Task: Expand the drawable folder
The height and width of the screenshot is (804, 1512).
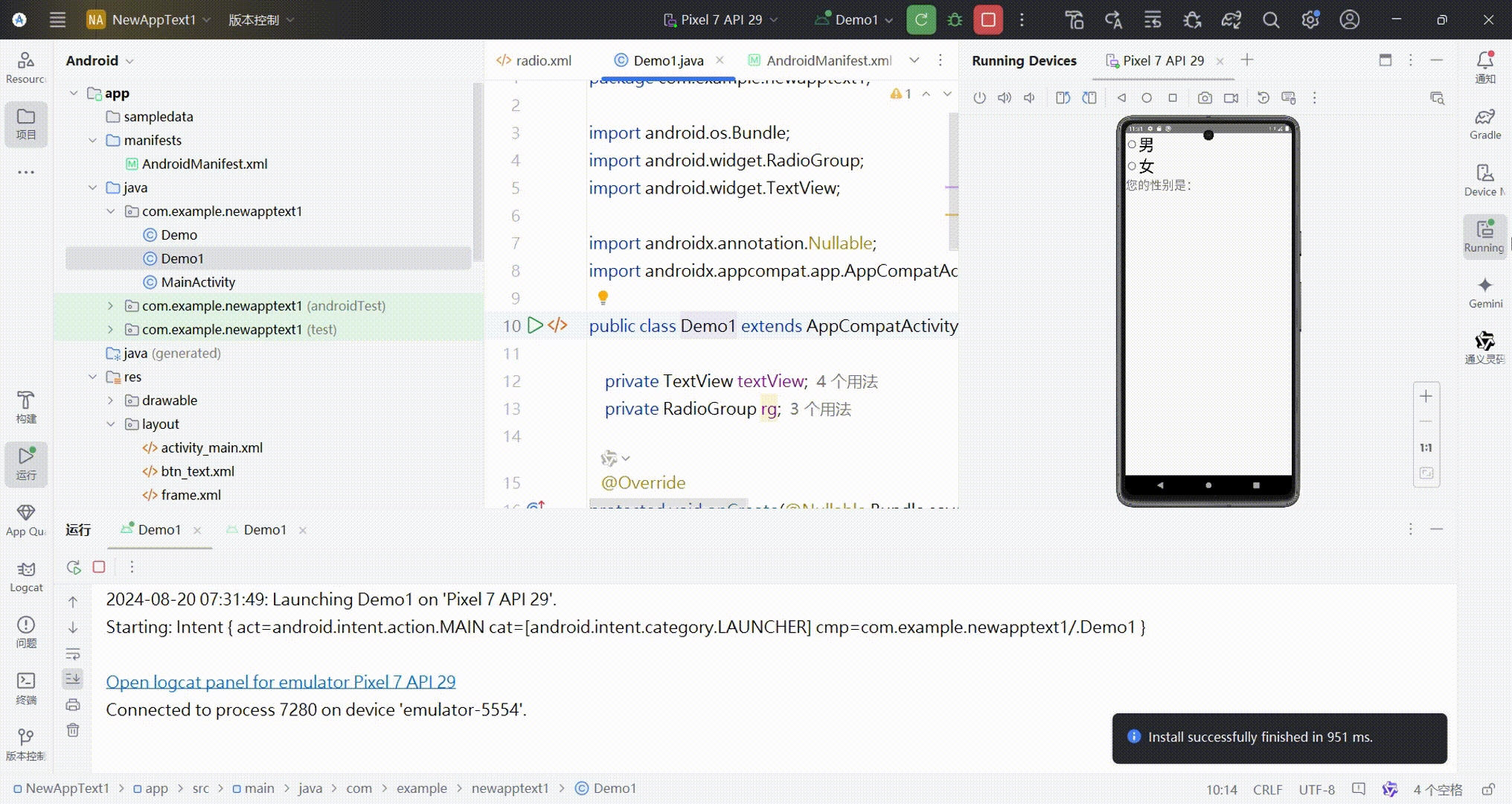Action: (110, 401)
